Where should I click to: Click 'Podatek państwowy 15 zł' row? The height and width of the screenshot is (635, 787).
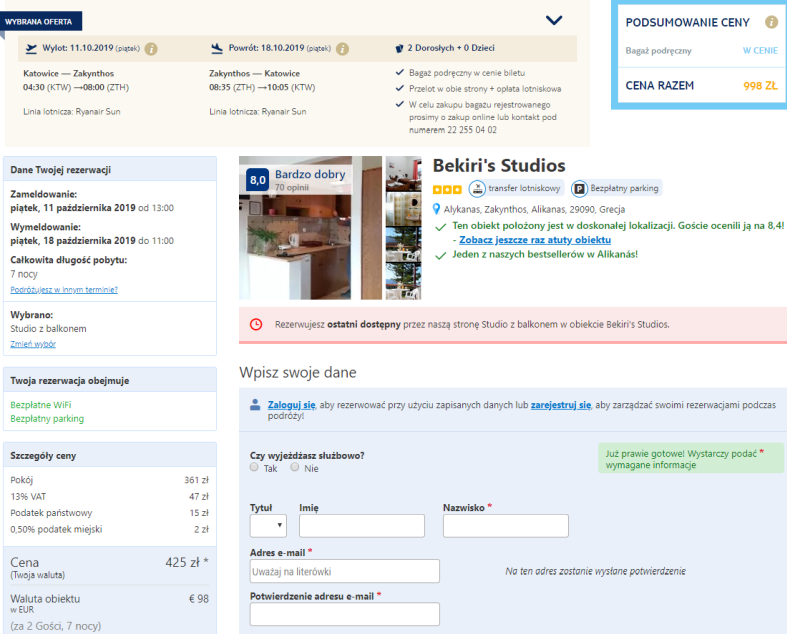(109, 513)
